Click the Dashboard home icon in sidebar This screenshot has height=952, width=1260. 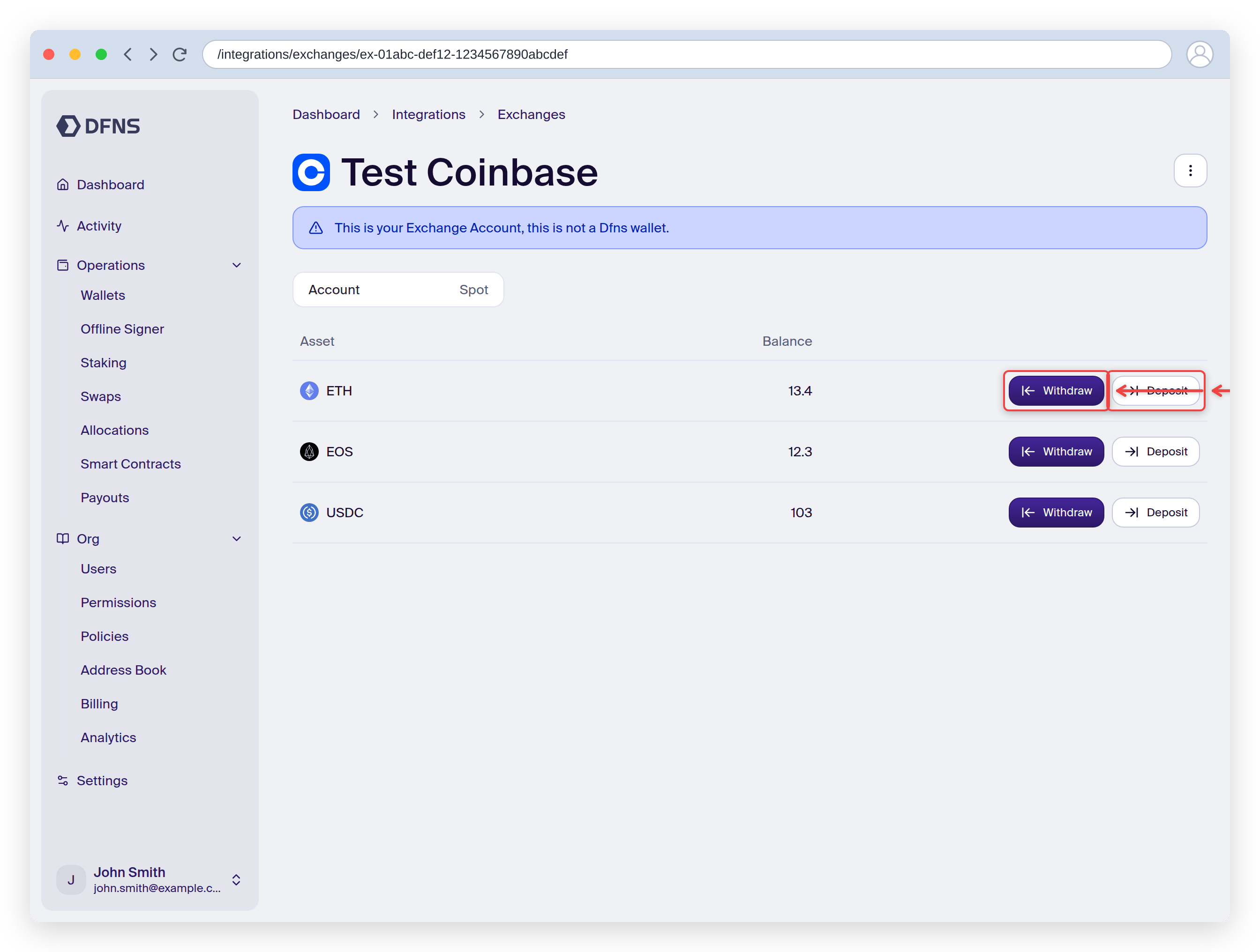[x=63, y=185]
